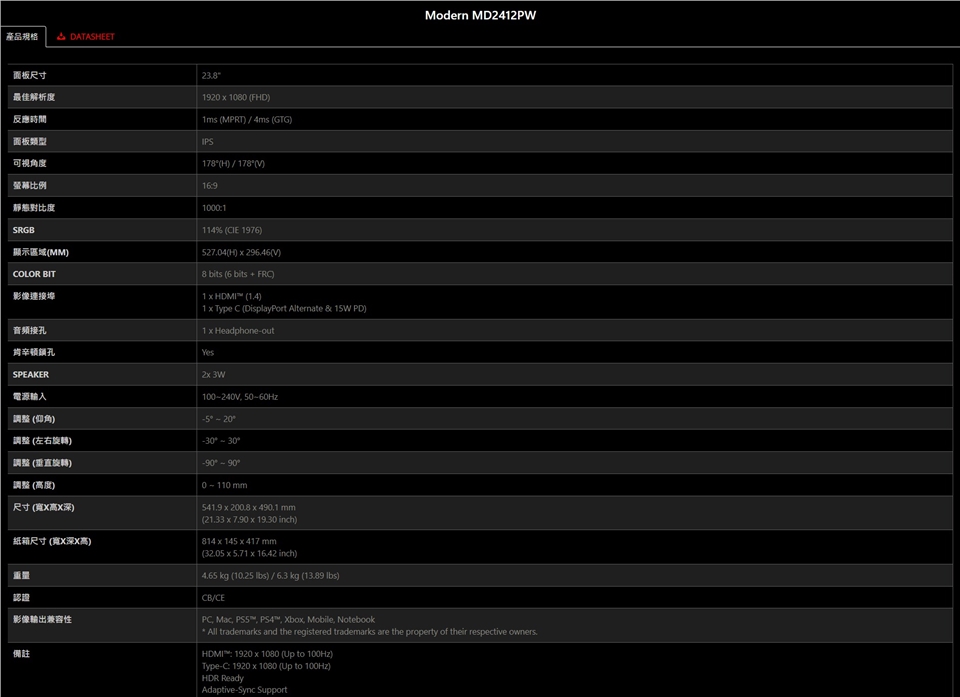The height and width of the screenshot is (697, 960).
Task: Select the HDR Ready note line
Action: click(x=223, y=678)
